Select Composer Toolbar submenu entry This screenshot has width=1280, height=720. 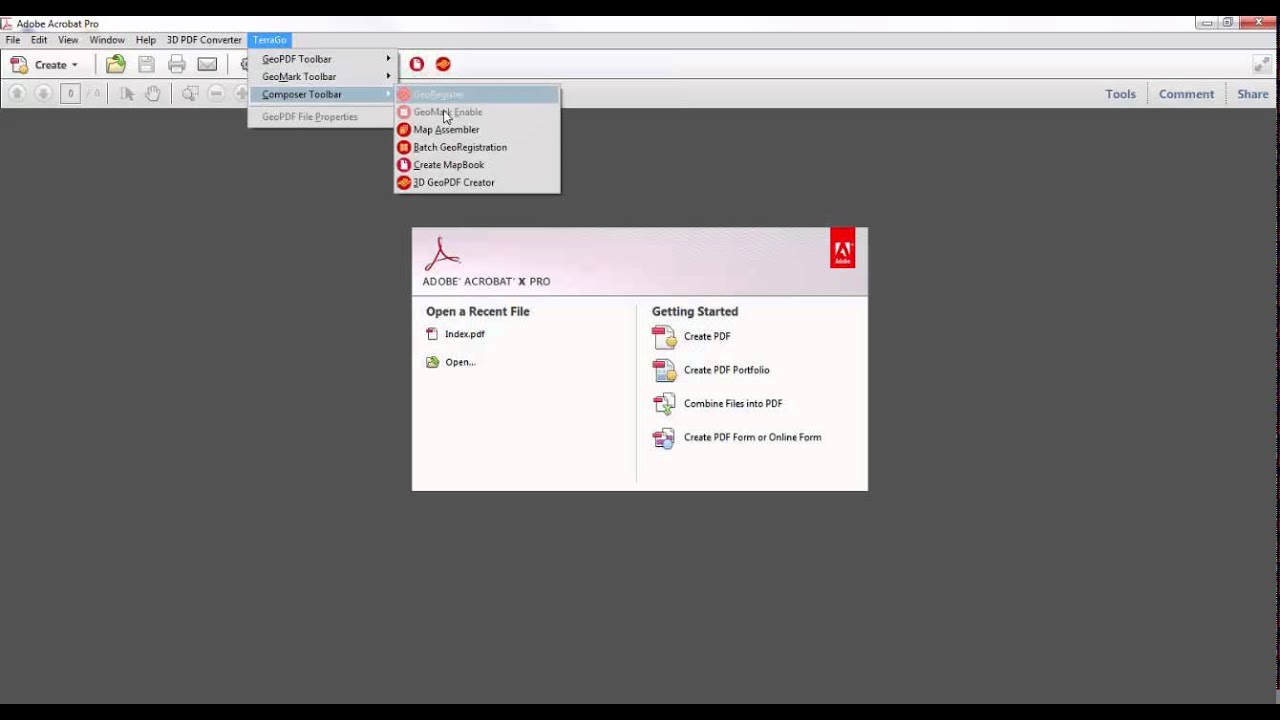322,94
